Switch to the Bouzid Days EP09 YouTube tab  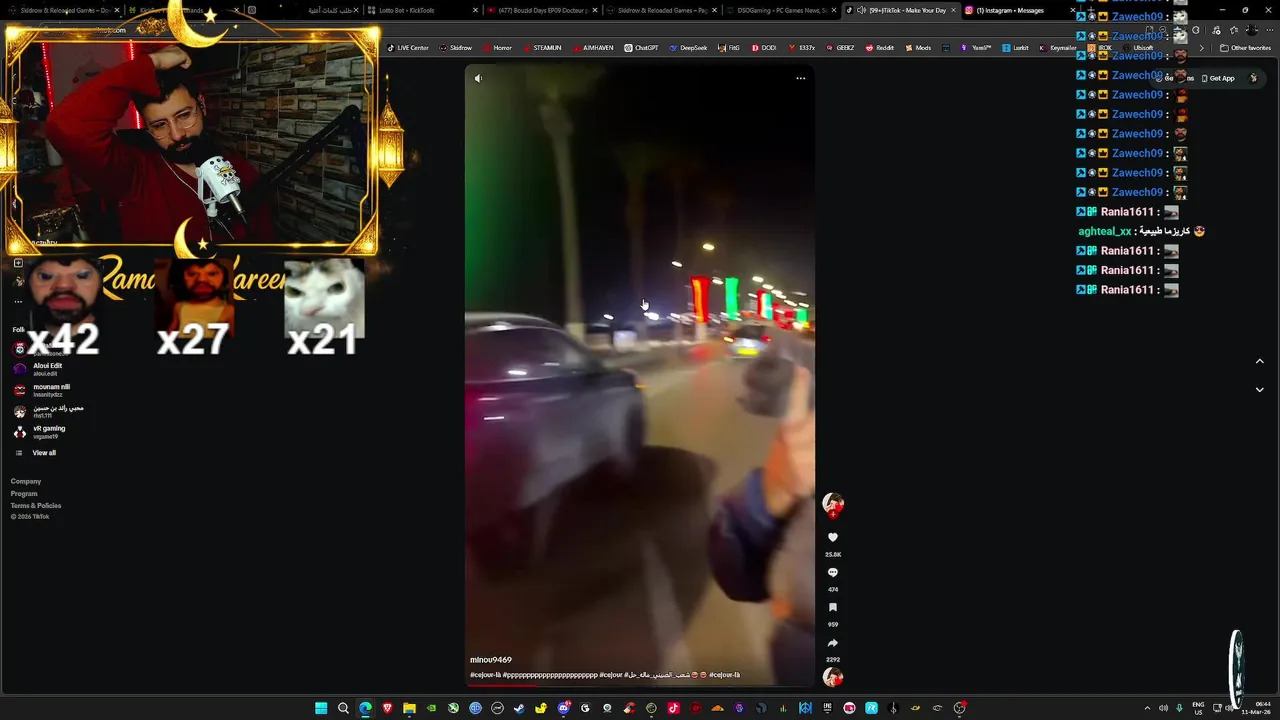pyautogui.click(x=540, y=10)
